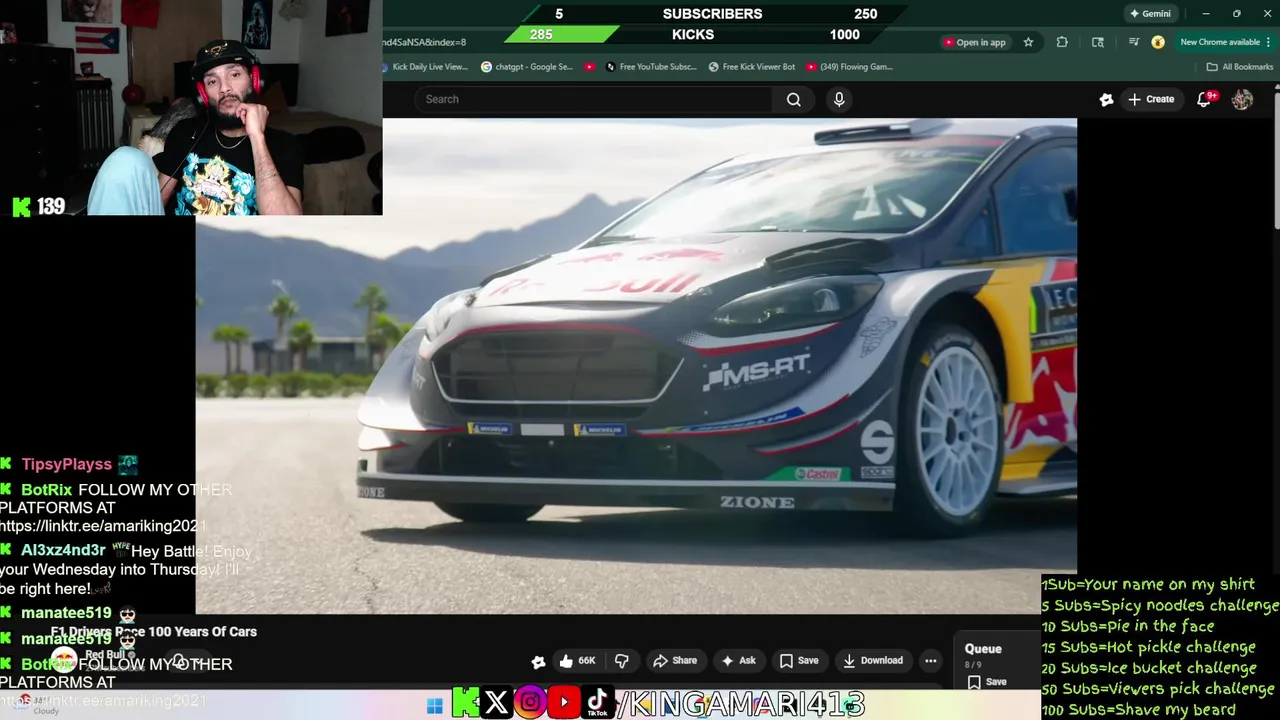Save the Queue playlist

[x=986, y=682]
